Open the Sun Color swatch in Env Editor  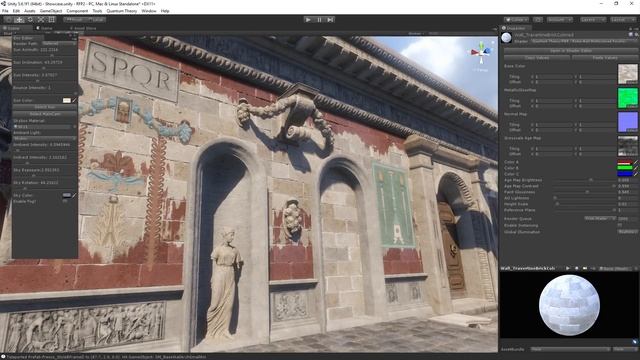coord(67,100)
